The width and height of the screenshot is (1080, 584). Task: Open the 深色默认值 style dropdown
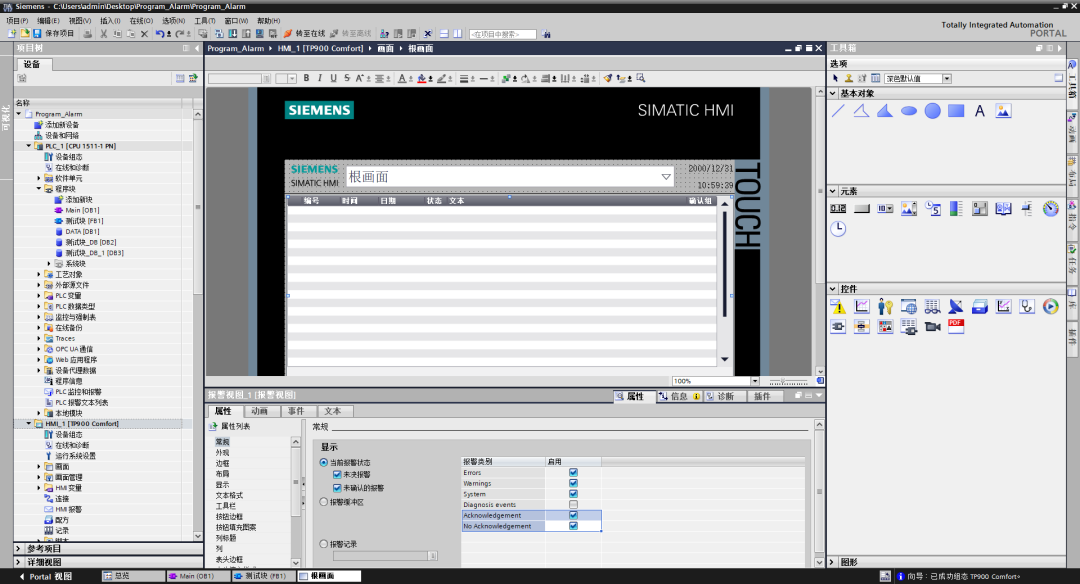(947, 79)
